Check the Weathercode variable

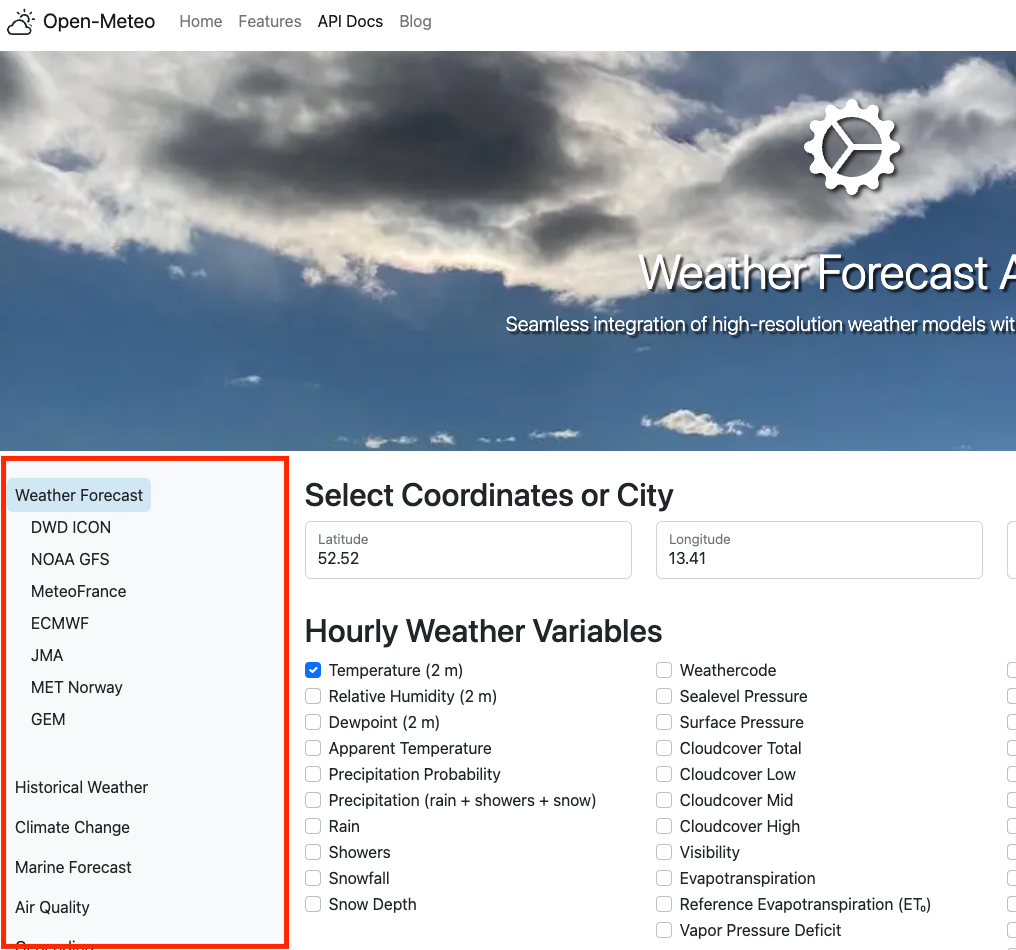tap(663, 670)
